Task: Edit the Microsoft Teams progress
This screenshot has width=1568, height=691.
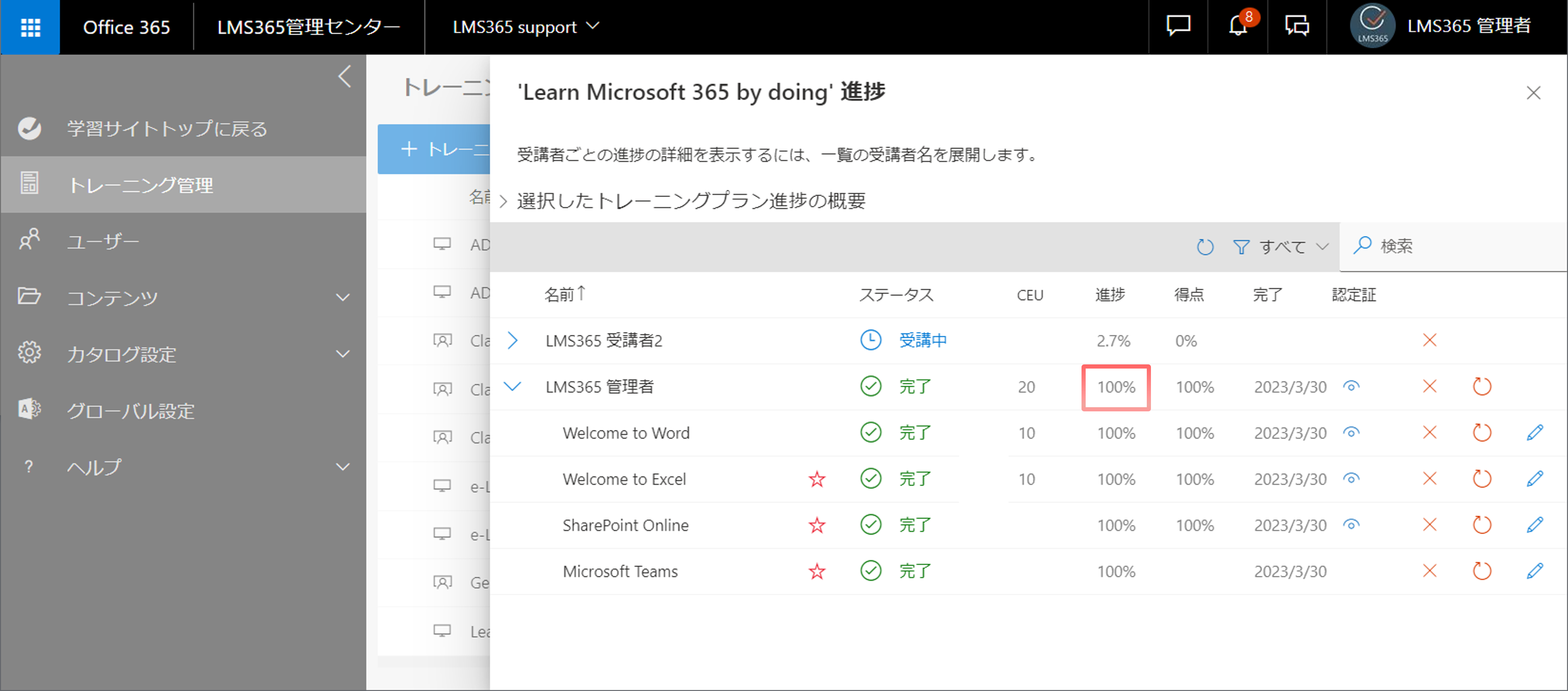Action: click(1534, 571)
